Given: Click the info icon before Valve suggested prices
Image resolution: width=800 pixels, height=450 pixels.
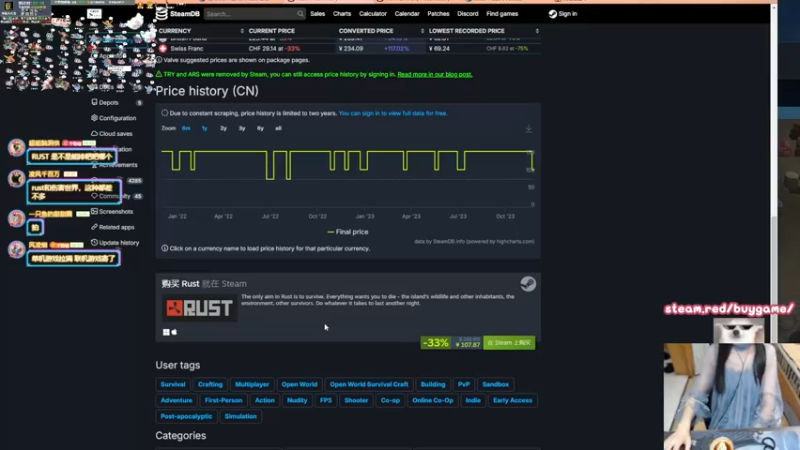Looking at the screenshot, I should pos(159,60).
